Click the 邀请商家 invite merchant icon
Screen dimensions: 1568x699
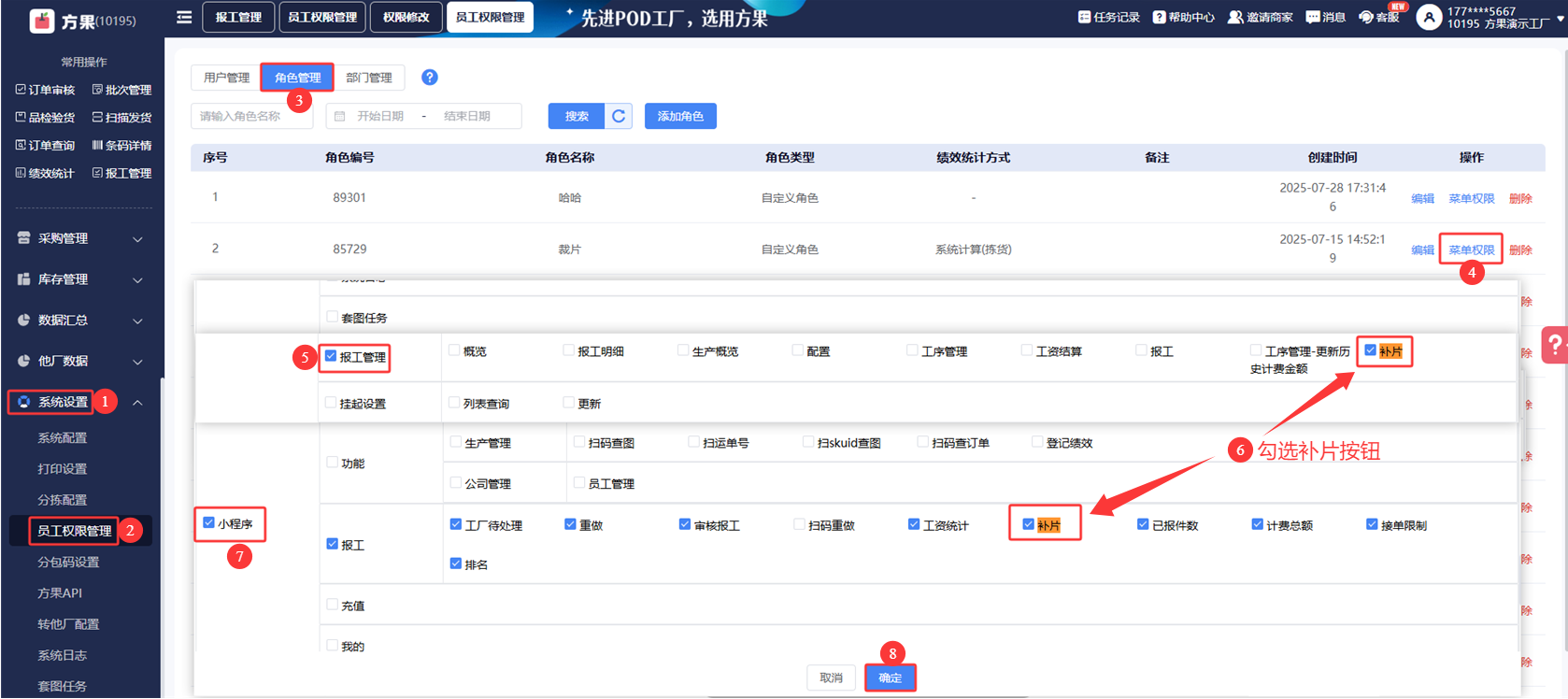click(1235, 17)
